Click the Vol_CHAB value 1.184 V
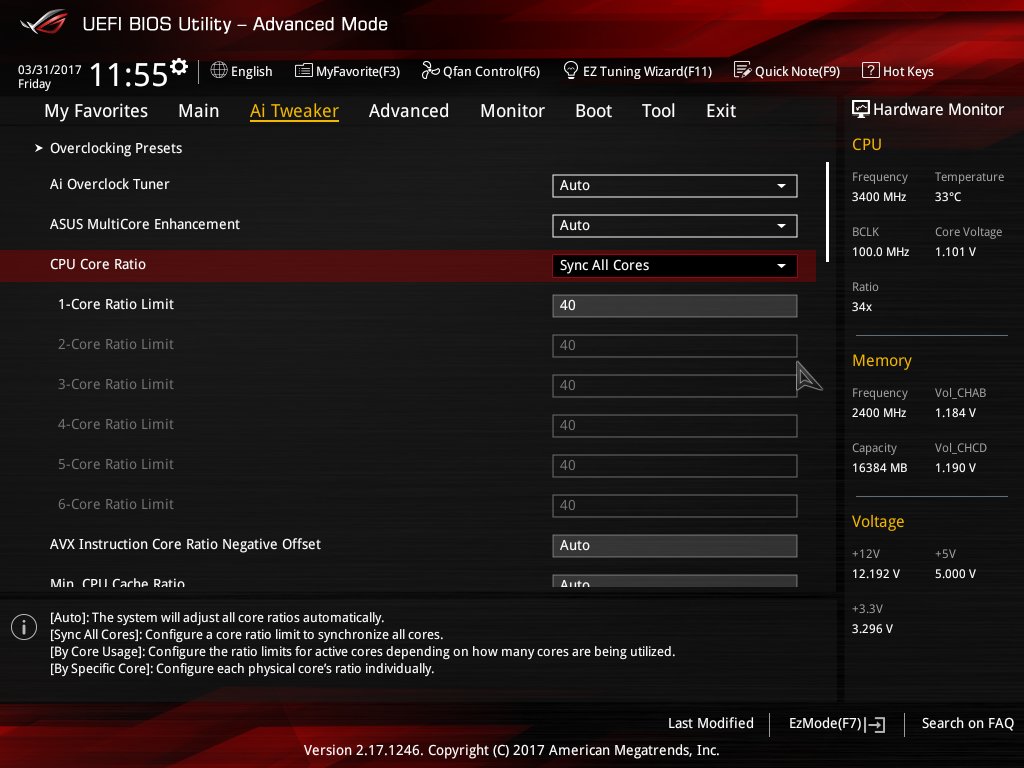Viewport: 1024px width, 768px height. pos(955,413)
